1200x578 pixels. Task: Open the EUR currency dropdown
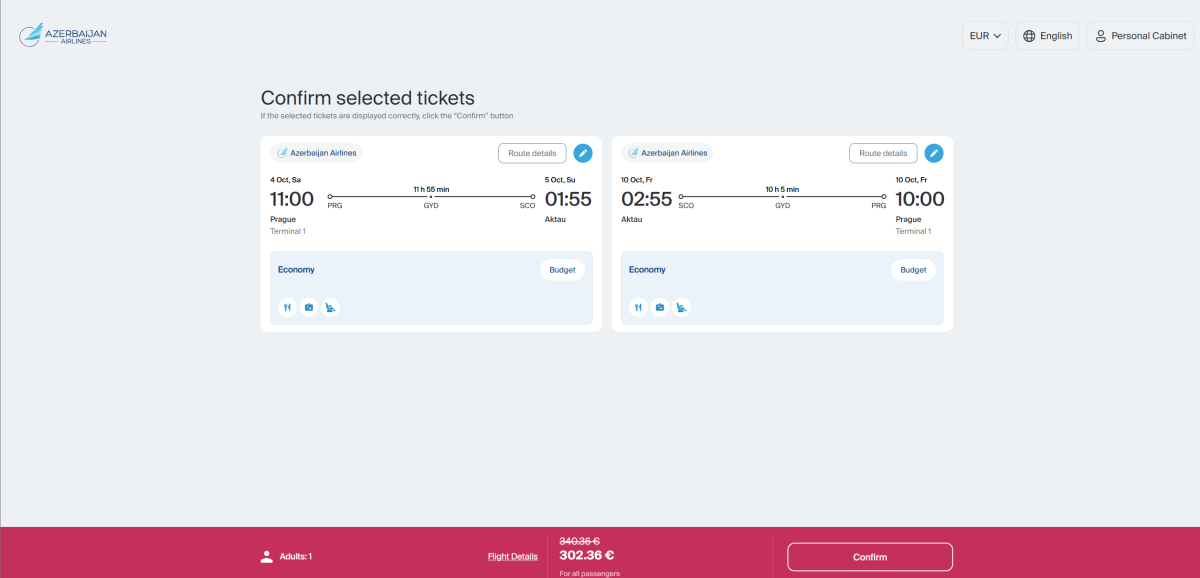click(985, 36)
